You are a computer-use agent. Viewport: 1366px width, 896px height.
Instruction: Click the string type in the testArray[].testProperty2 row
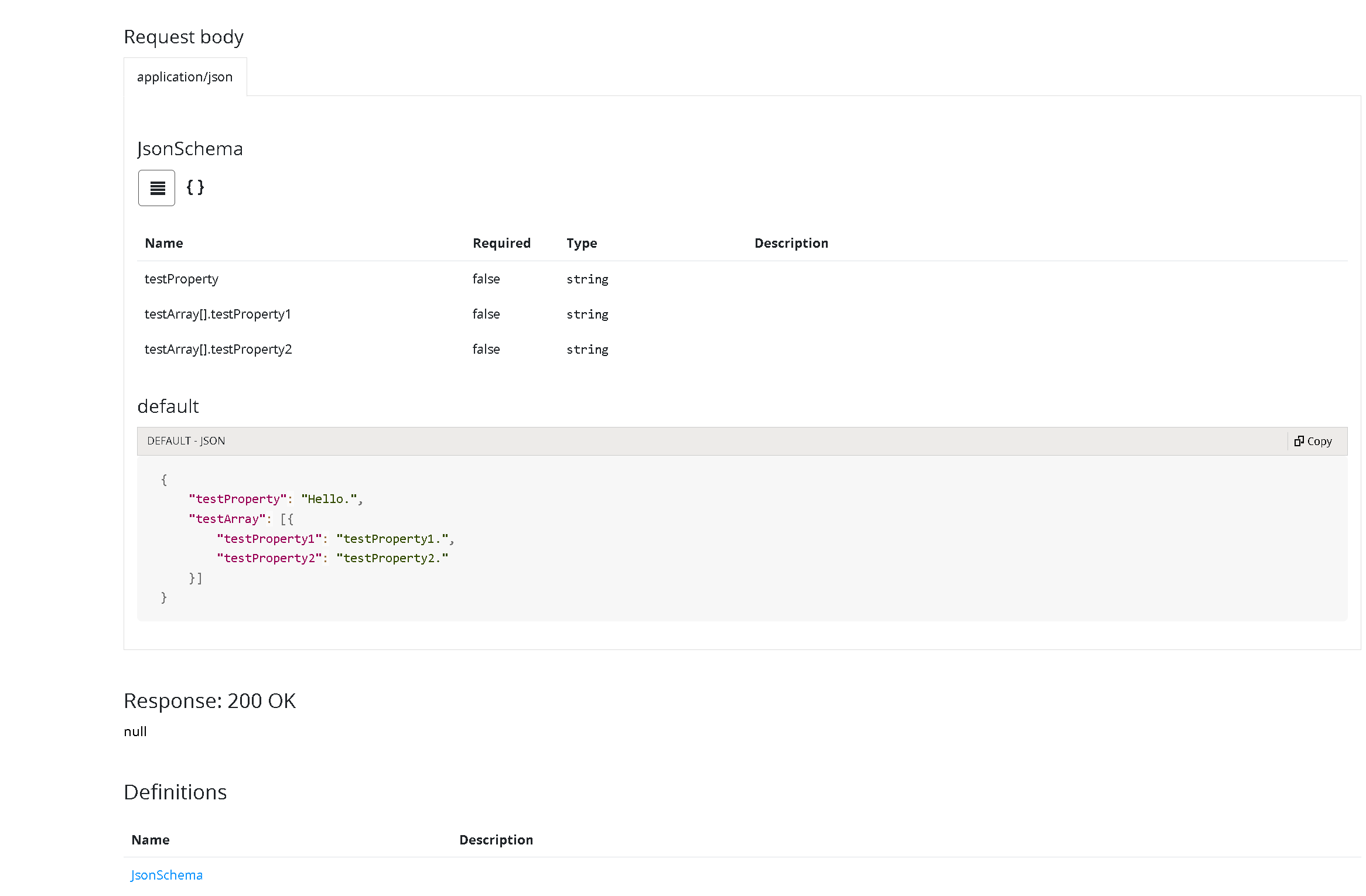[x=588, y=350]
